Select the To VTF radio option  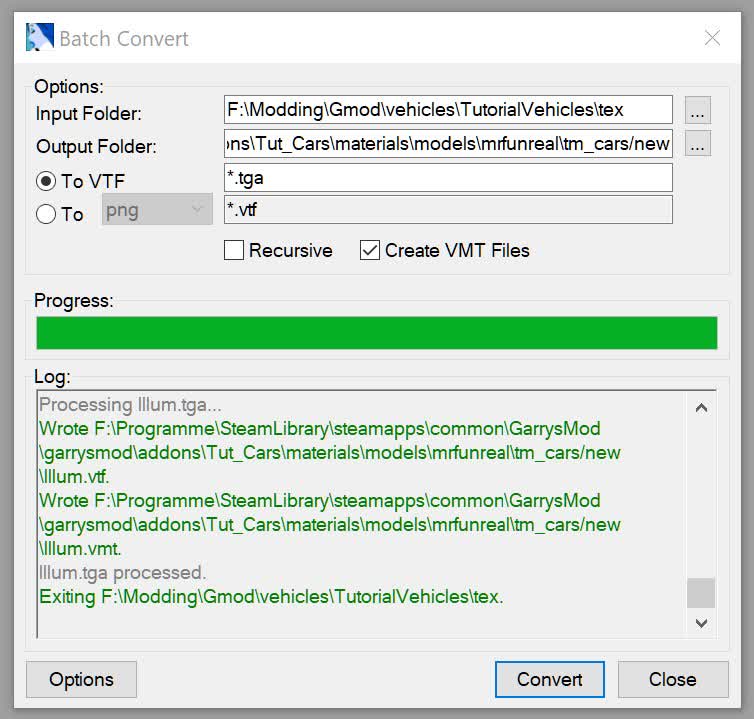click(x=46, y=181)
